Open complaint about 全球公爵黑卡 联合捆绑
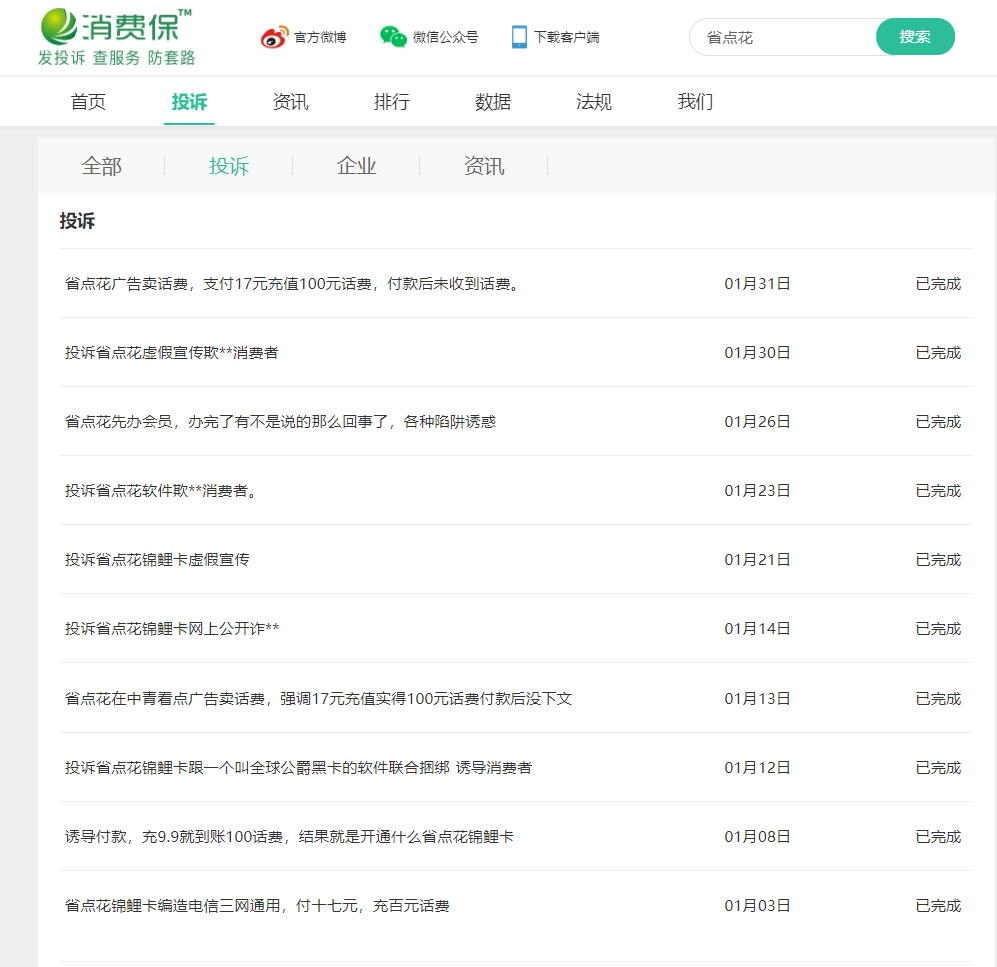Image resolution: width=997 pixels, height=967 pixels. pos(298,768)
